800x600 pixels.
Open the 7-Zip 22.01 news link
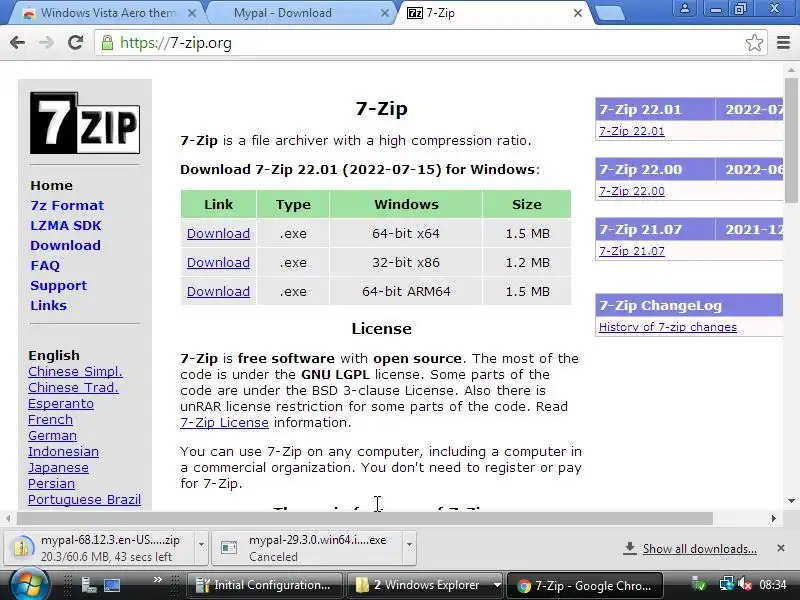pyautogui.click(x=632, y=131)
